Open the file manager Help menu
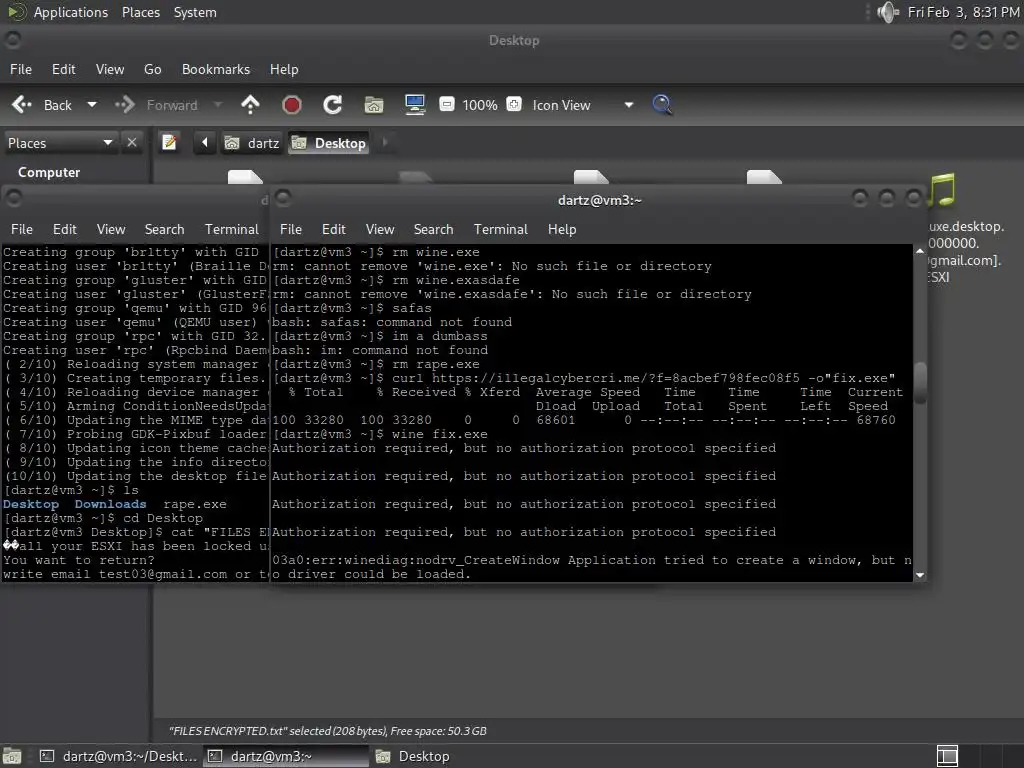This screenshot has height=768, width=1024. coord(284,69)
